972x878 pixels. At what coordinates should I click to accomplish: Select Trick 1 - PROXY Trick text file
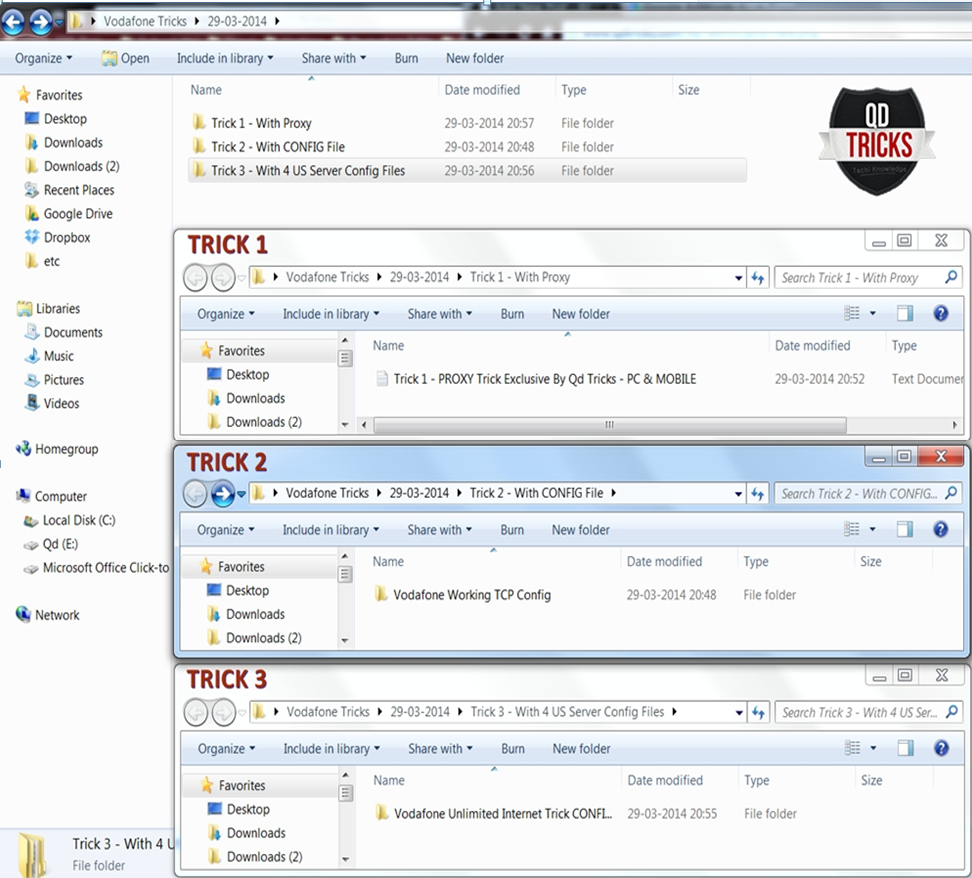537,379
